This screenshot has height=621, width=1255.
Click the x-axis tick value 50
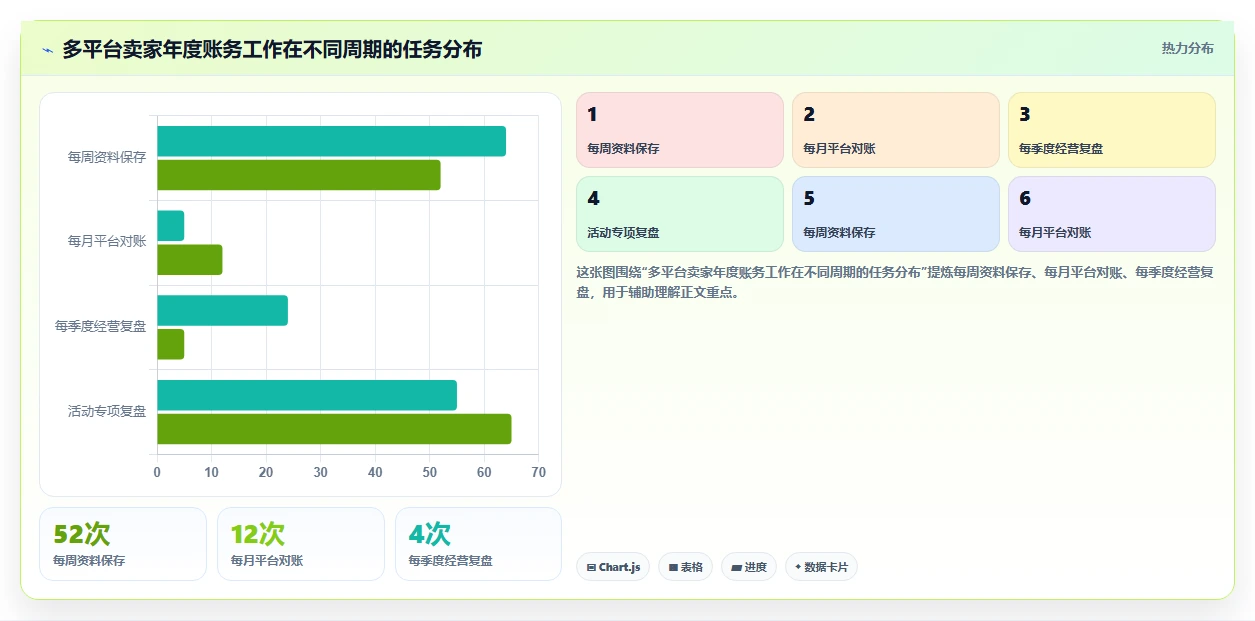pyautogui.click(x=430, y=472)
